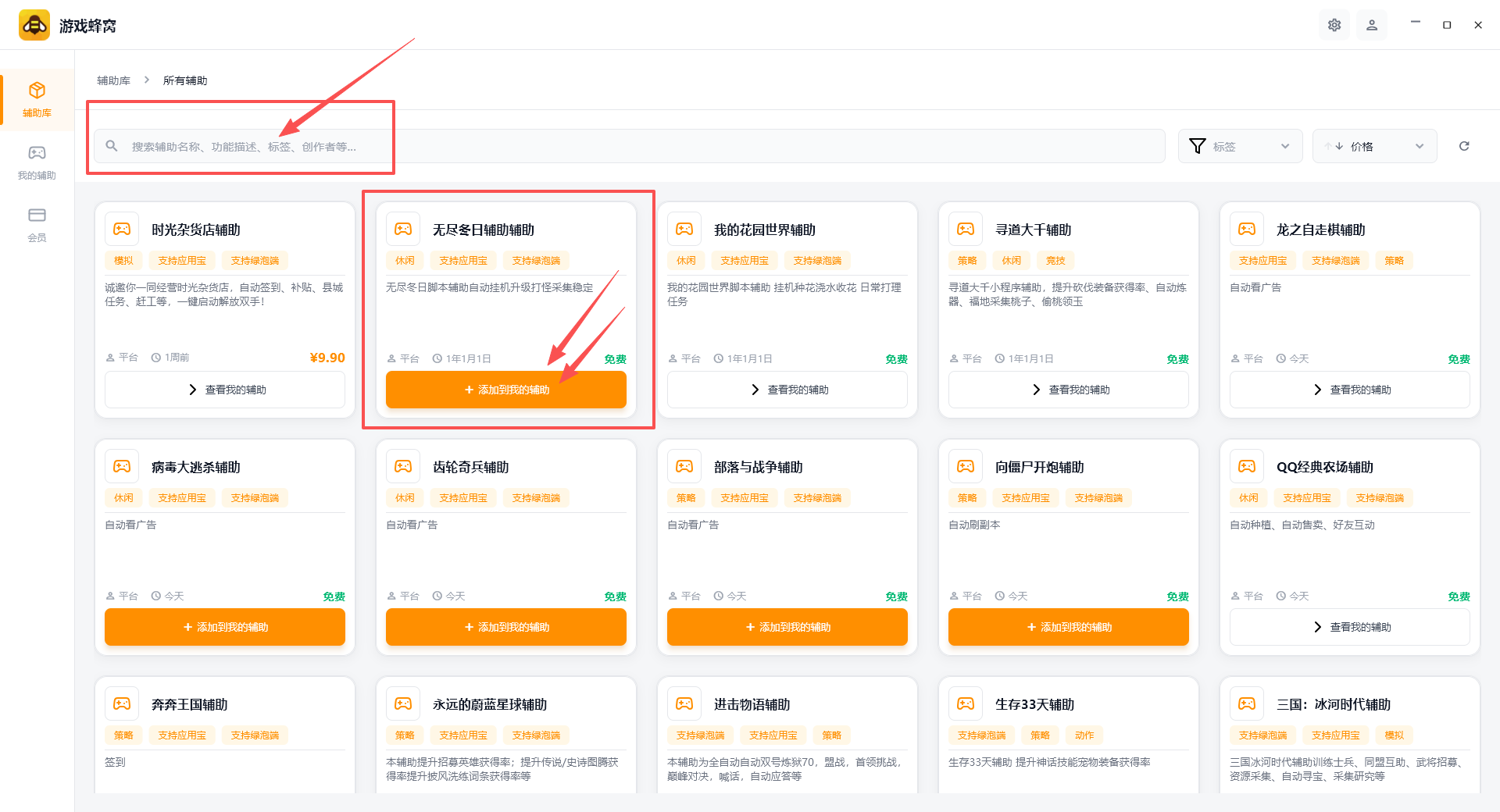Open the 三国：冰河时代辅助 card title
This screenshot has width=1500, height=812.
pos(1334,704)
